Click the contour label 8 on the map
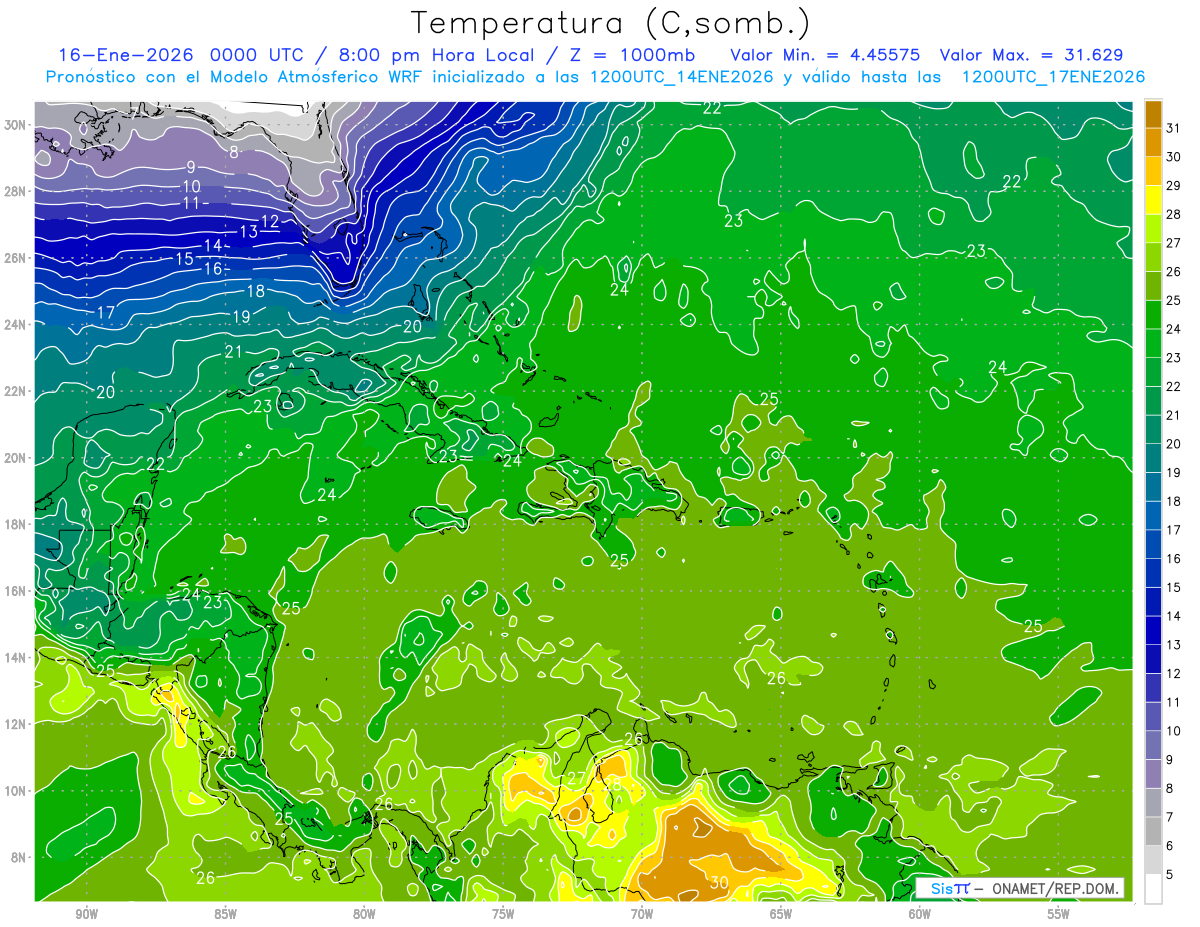1200x927 pixels. pos(234,153)
